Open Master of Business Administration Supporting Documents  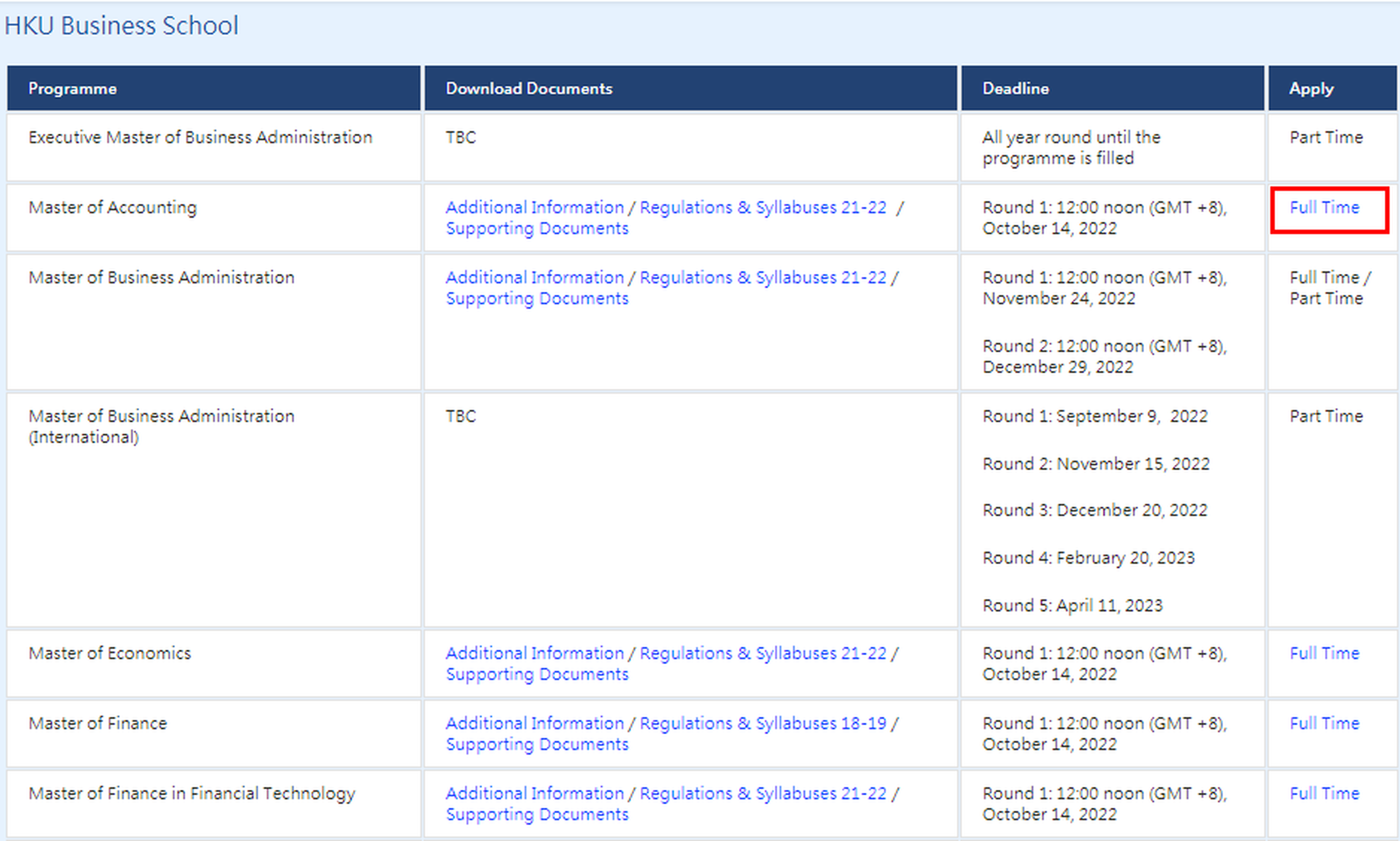pyautogui.click(x=537, y=299)
